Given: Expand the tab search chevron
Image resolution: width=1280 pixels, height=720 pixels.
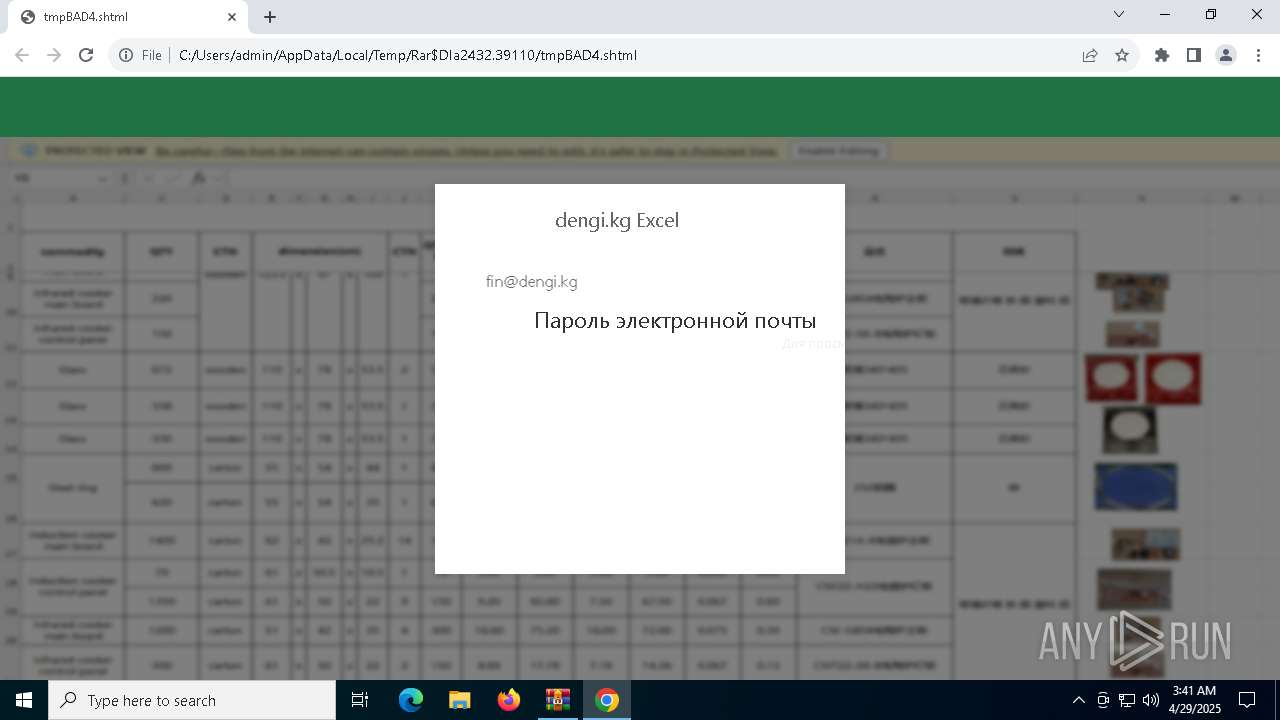Looking at the screenshot, I should click(x=1119, y=14).
